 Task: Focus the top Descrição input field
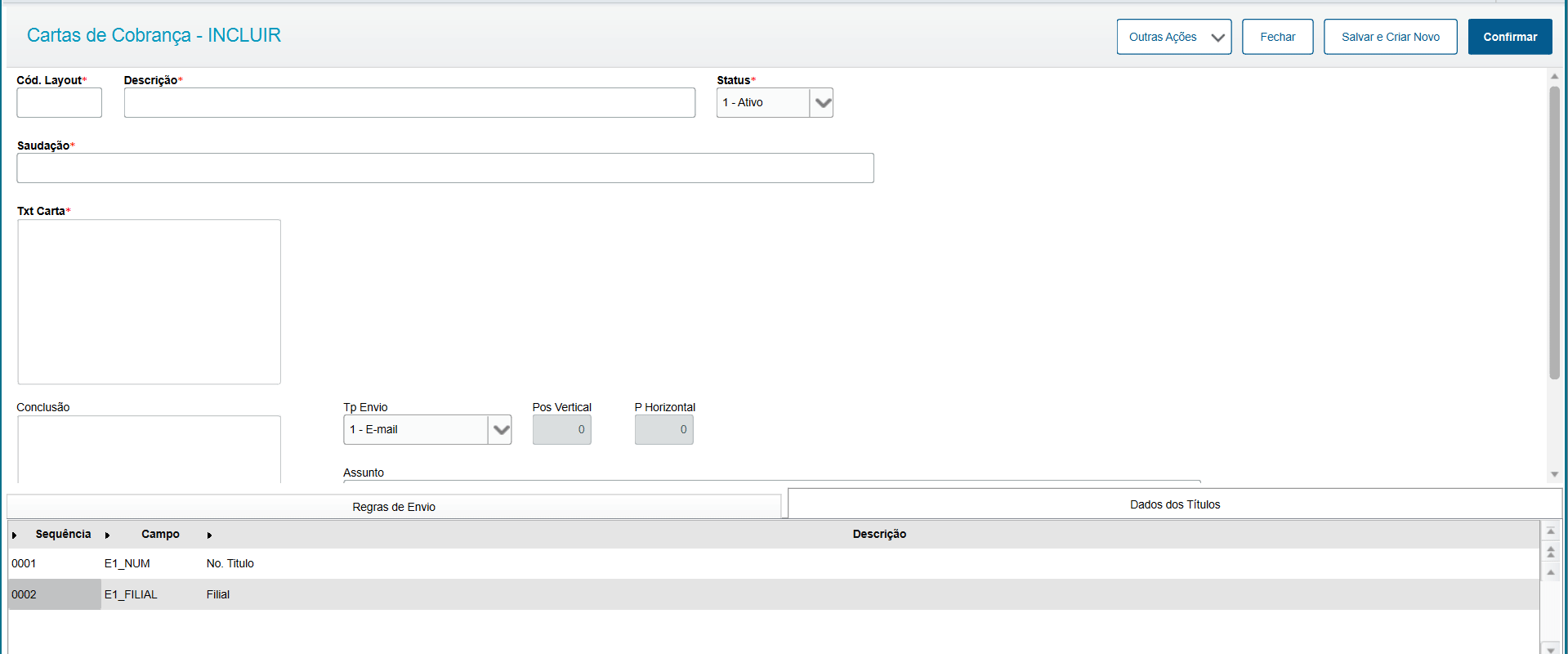[409, 103]
